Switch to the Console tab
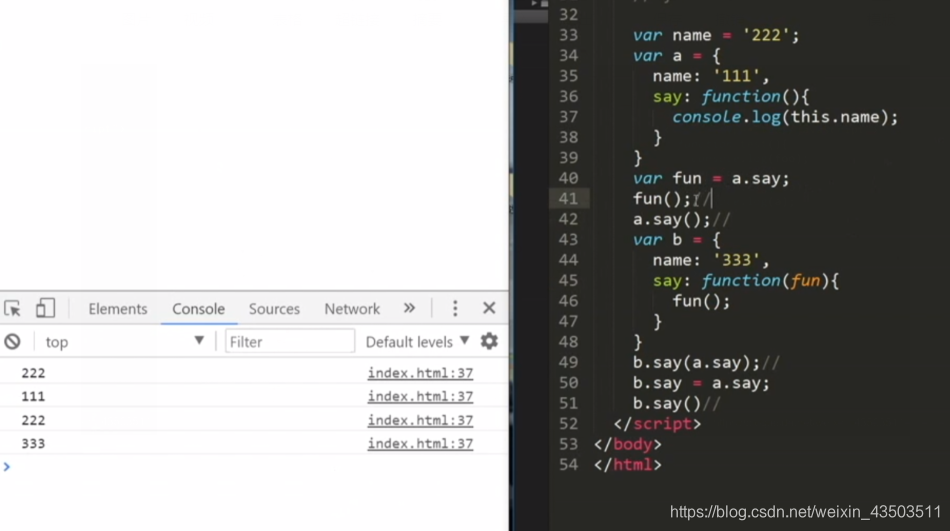Screen dimensions: 950x531 pos(198,309)
